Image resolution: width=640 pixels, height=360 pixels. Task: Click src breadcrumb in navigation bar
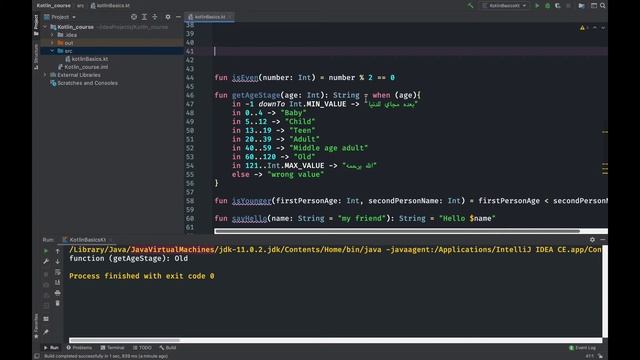coord(80,6)
